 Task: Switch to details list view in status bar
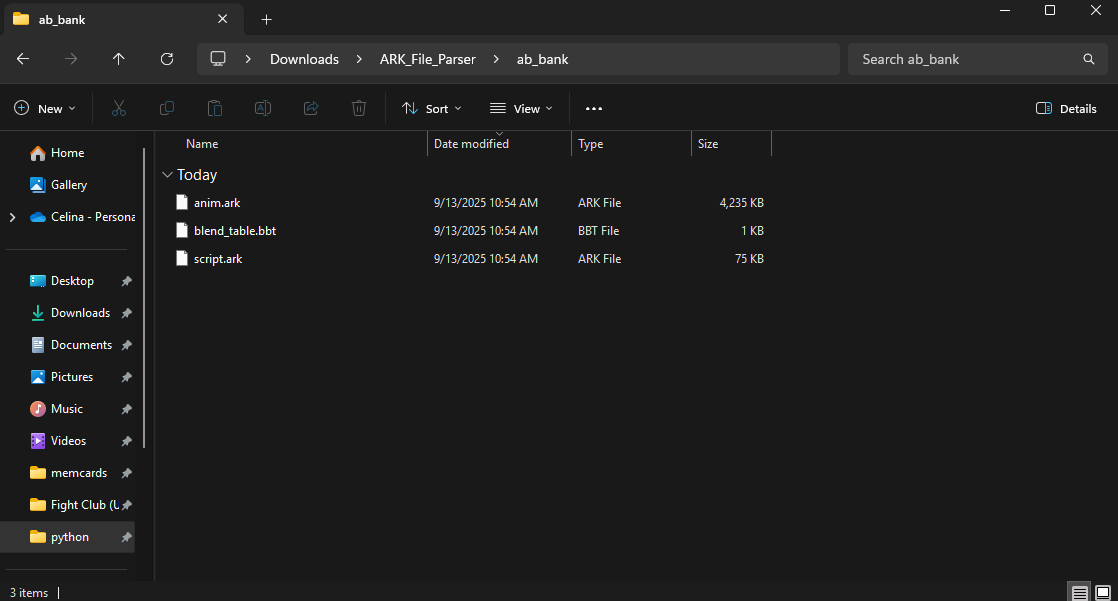pyautogui.click(x=1079, y=592)
